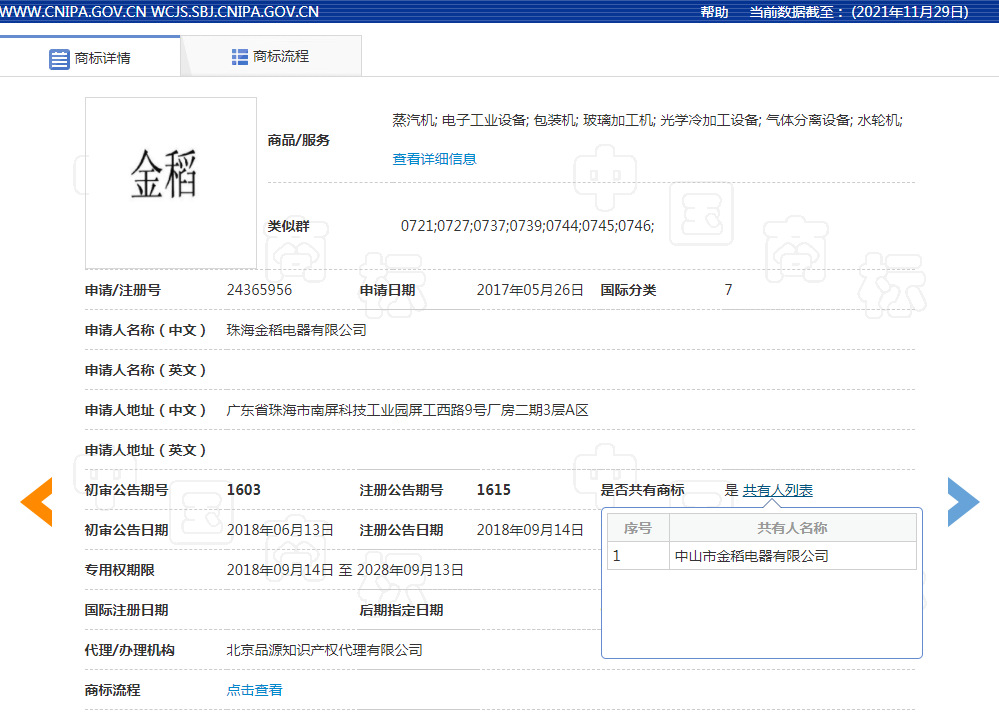This screenshot has width=999, height=712.
Task: Select co-owner row 中山市金稻电器有限公司
Action: 752,556
